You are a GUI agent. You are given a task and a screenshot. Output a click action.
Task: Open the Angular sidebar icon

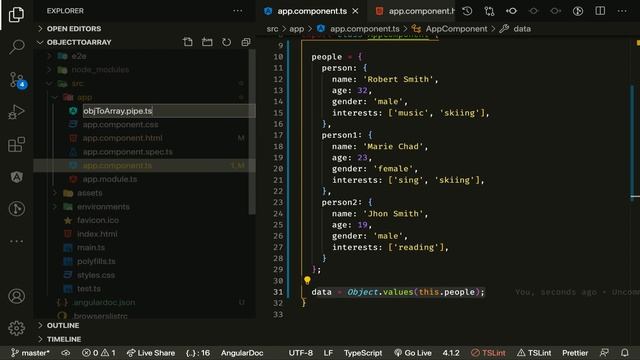click(16, 177)
